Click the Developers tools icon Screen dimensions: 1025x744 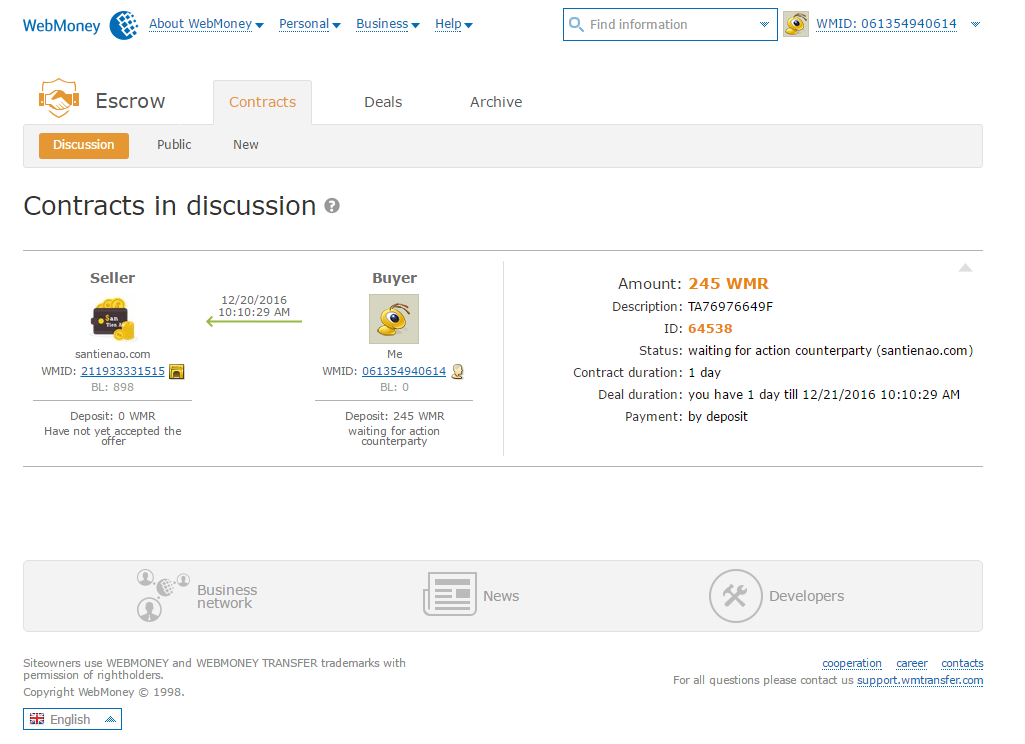(735, 596)
